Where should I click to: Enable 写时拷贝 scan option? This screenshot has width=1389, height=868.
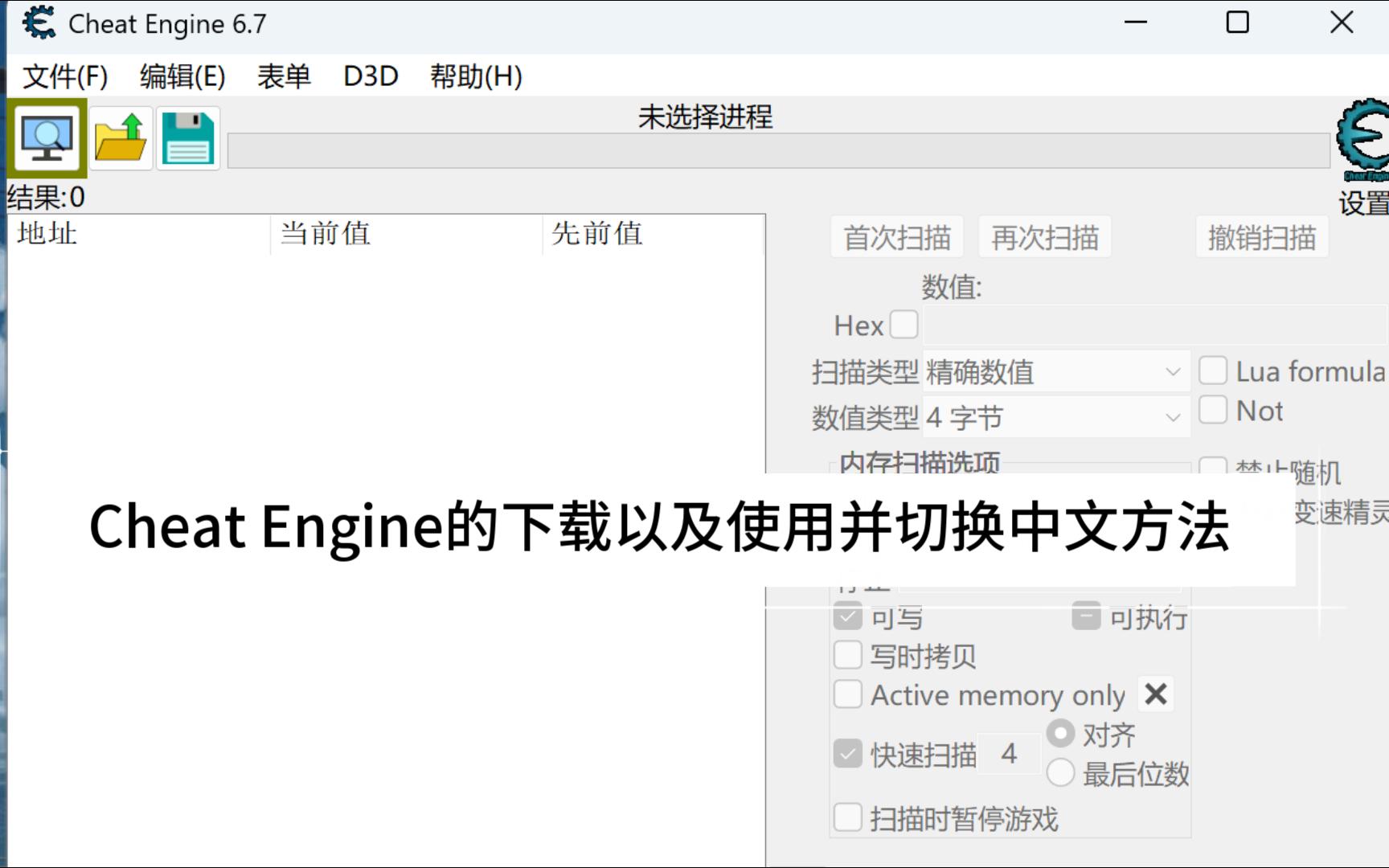[847, 655]
